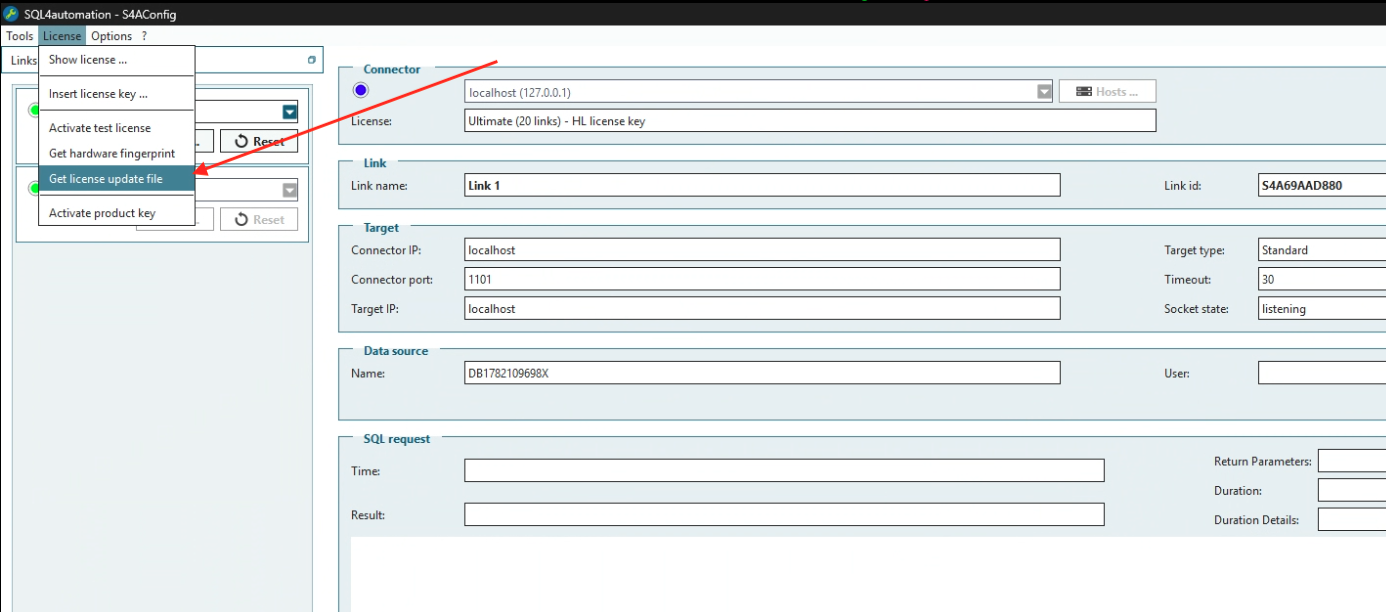Image resolution: width=1386 pixels, height=612 pixels.
Task: Undock the Links panel with its float icon
Action: [x=312, y=60]
